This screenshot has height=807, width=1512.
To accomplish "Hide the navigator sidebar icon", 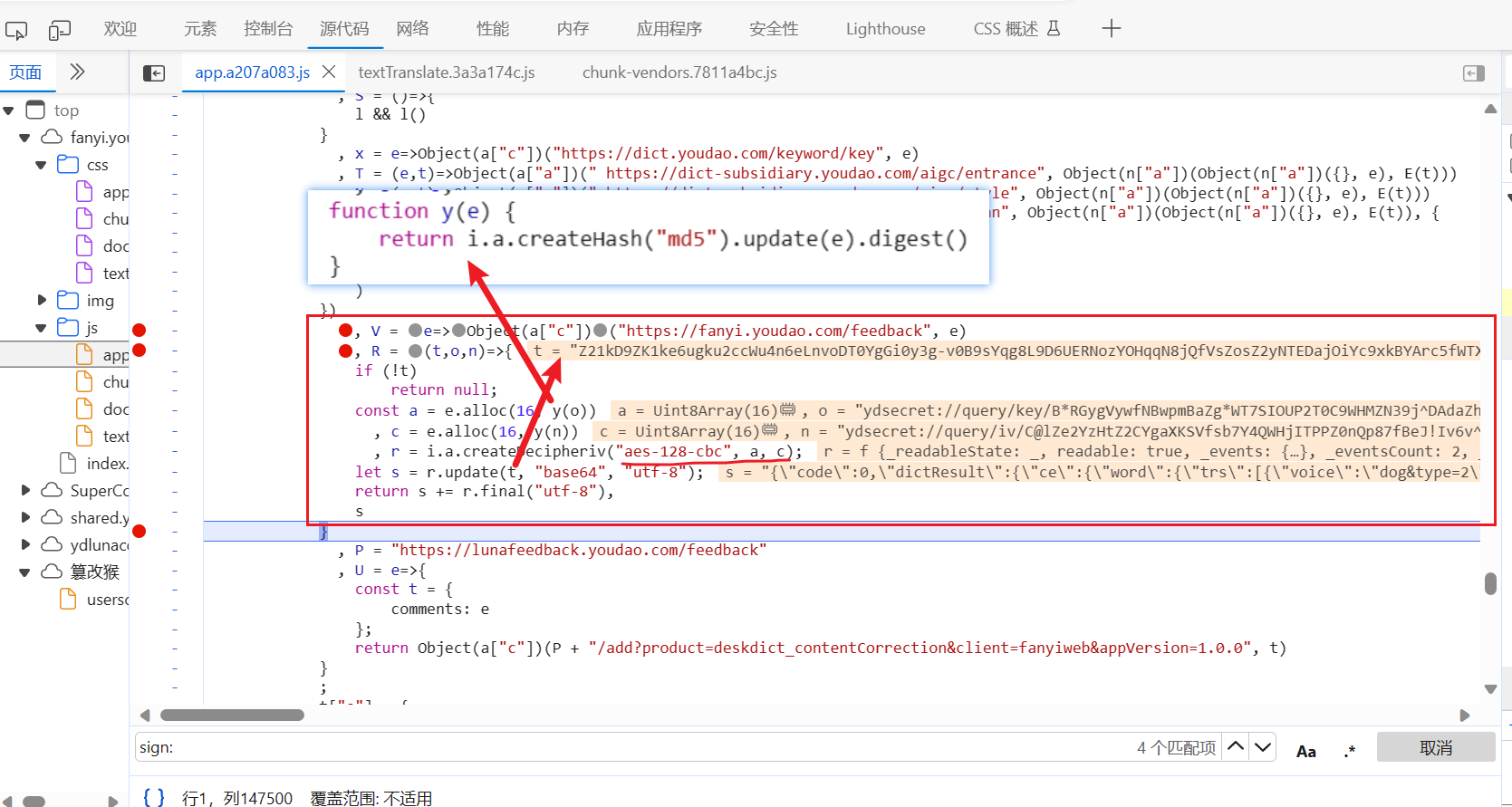I will 154,72.
